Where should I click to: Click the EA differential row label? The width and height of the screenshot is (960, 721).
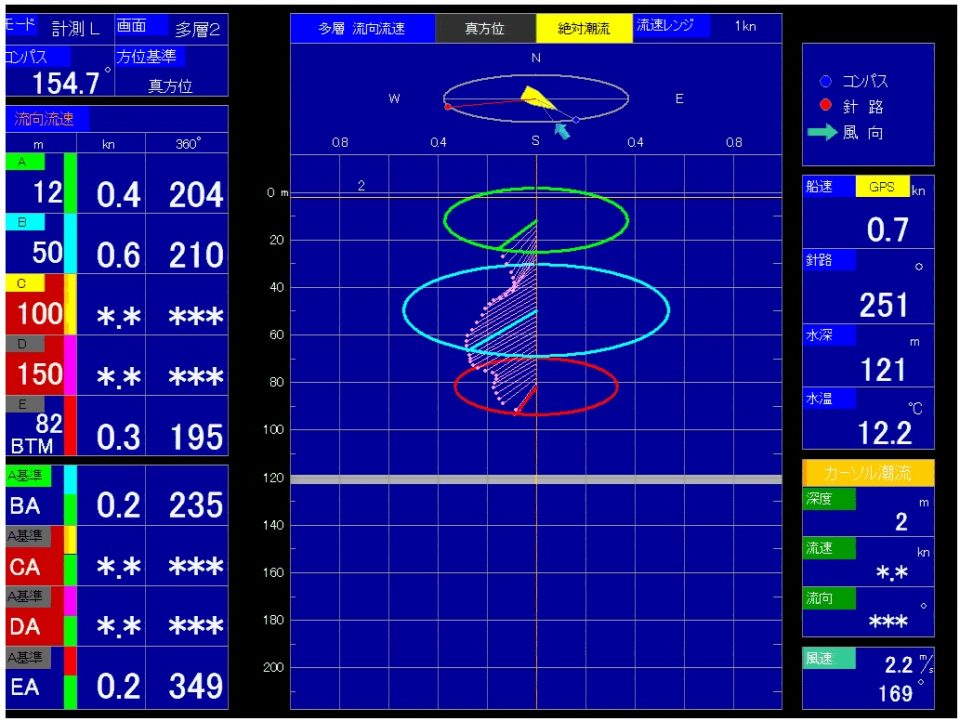pos(25,687)
